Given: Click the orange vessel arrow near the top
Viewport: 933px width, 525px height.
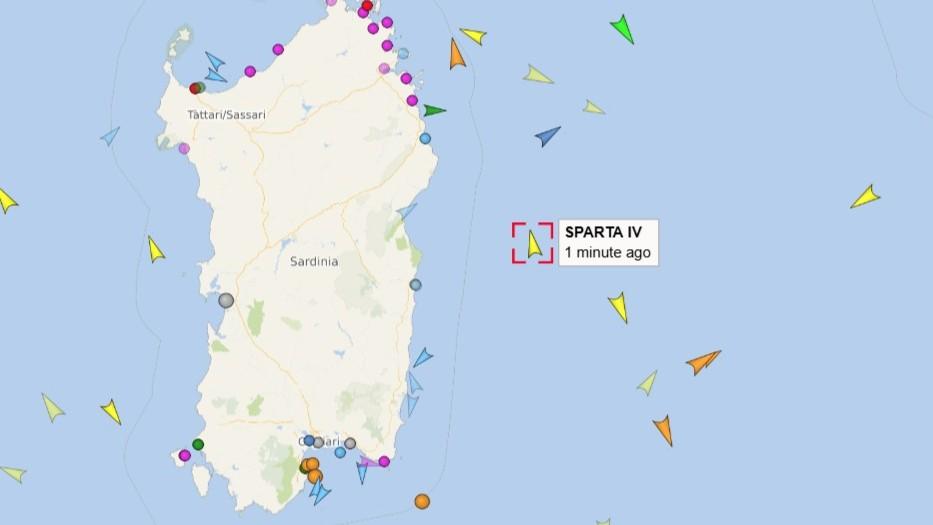Looking at the screenshot, I should pos(456,54).
